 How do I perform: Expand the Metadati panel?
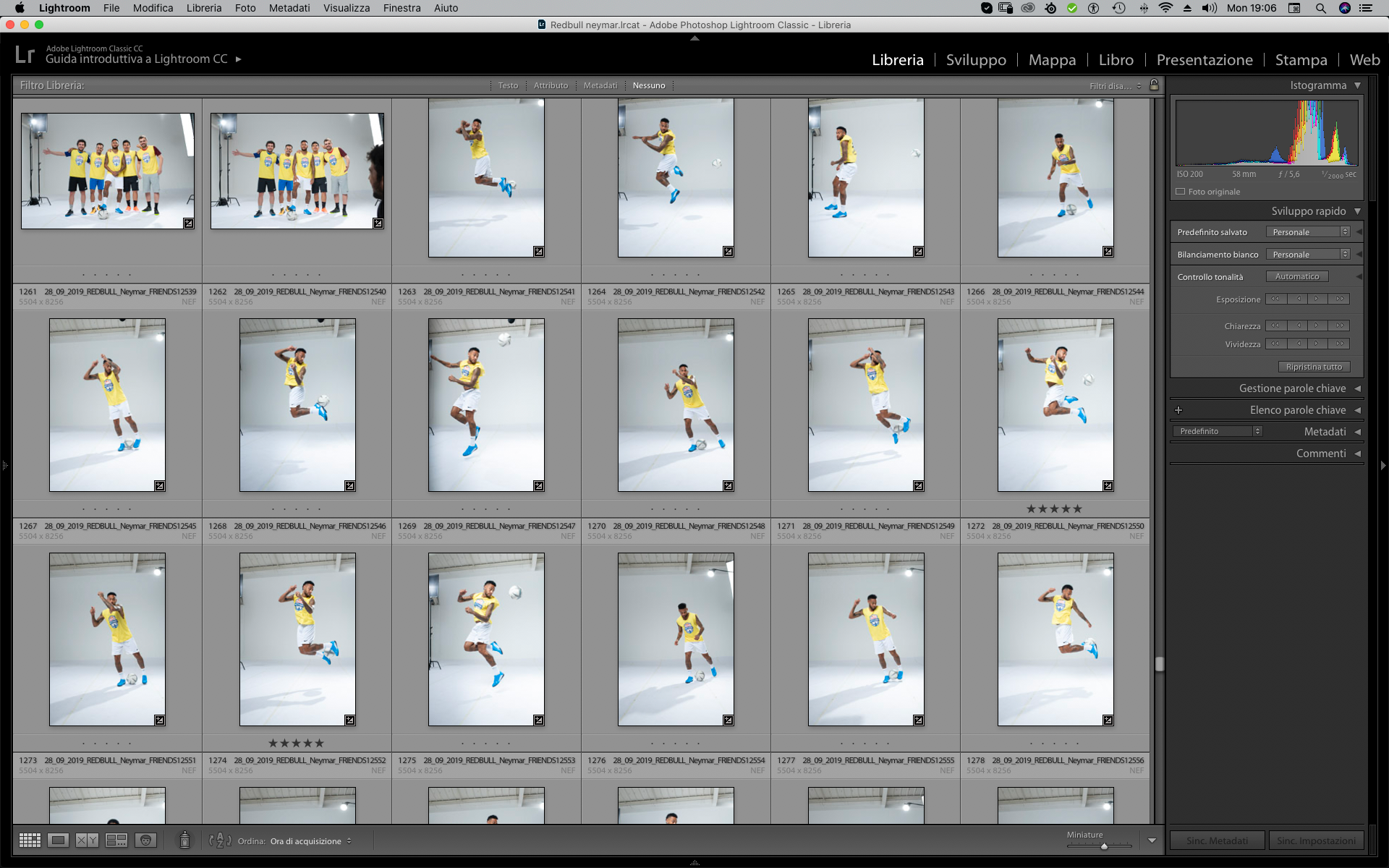(x=1357, y=432)
